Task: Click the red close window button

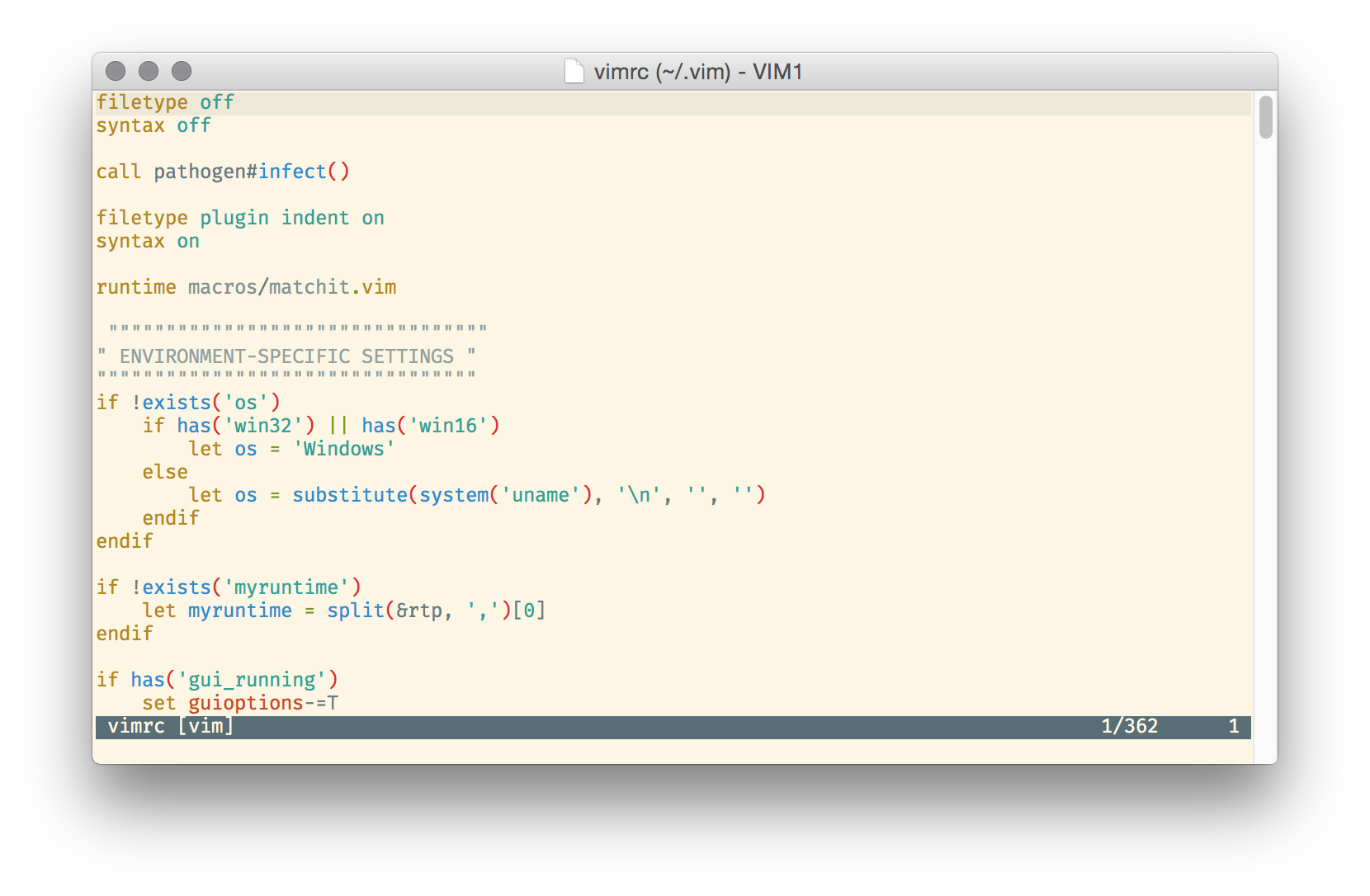Action: [116, 71]
